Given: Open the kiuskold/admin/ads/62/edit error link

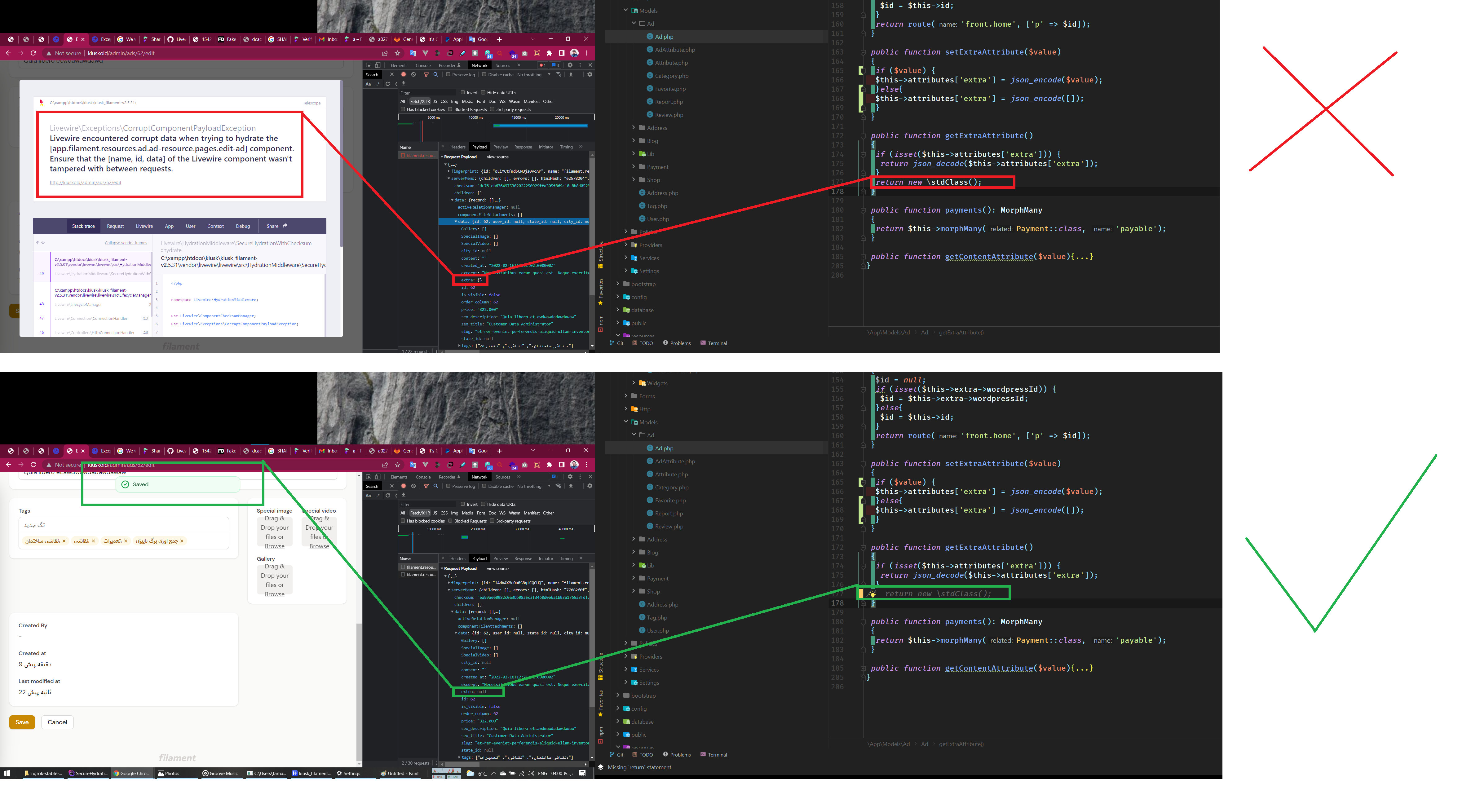Looking at the screenshot, I should pyautogui.click(x=86, y=182).
